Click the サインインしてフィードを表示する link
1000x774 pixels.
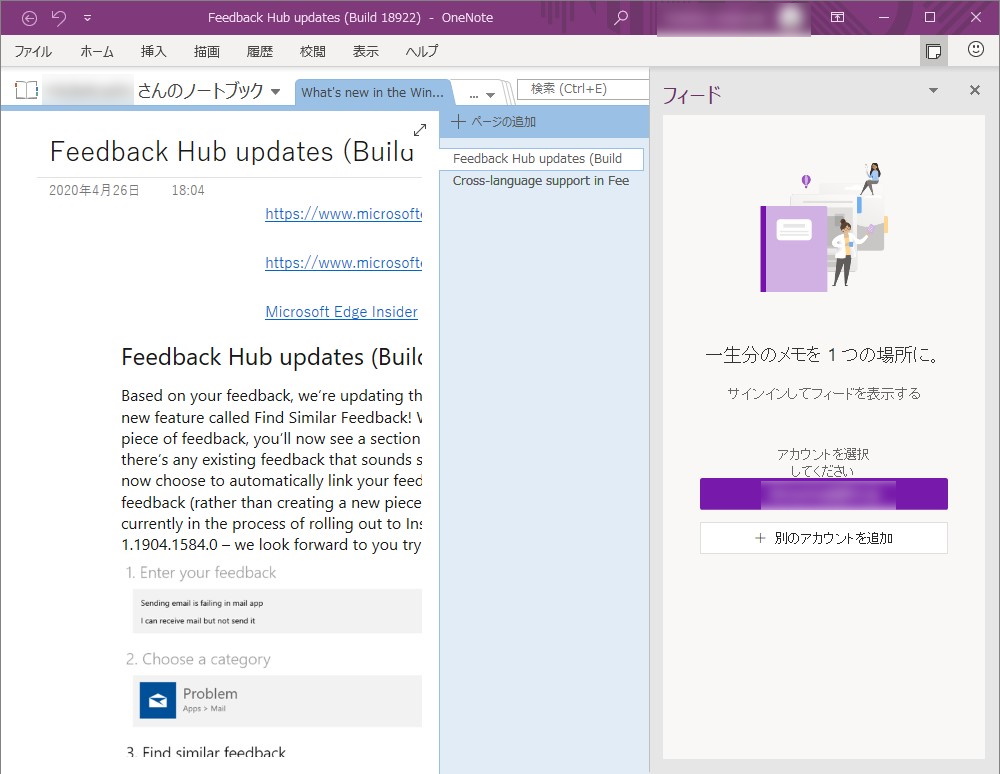tap(823, 394)
